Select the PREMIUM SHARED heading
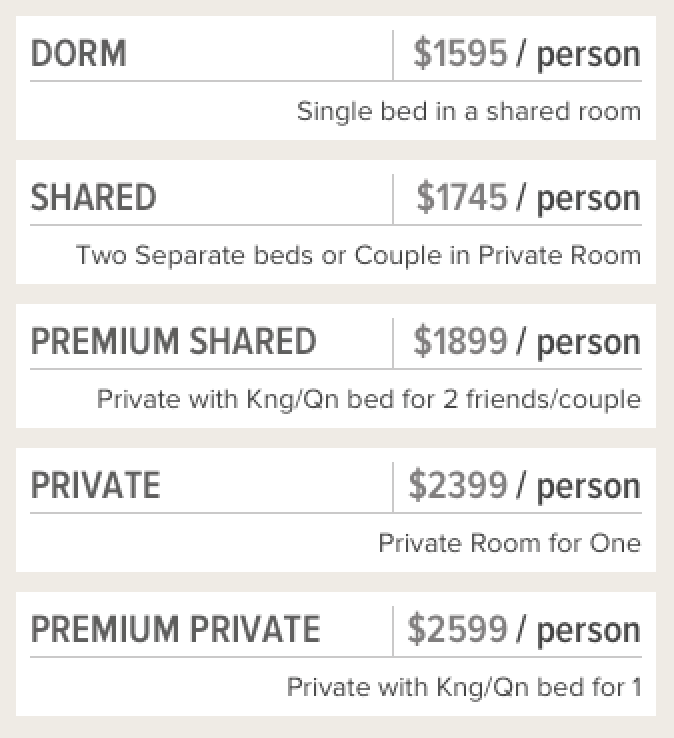The height and width of the screenshot is (738, 674). pos(174,342)
